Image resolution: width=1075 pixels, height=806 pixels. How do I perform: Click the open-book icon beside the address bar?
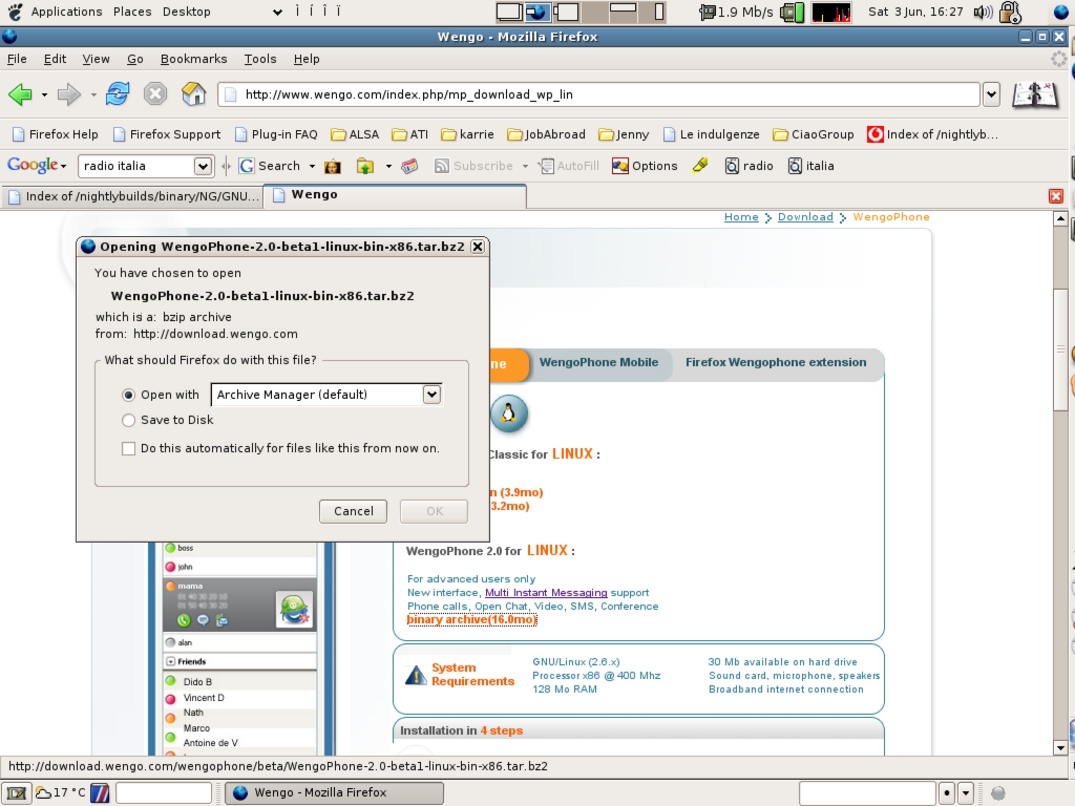click(1035, 95)
